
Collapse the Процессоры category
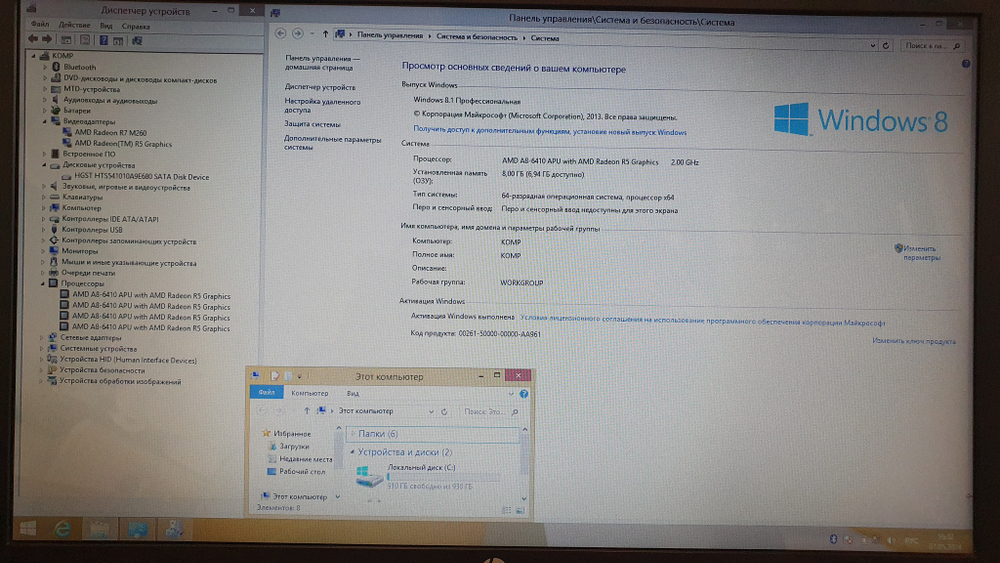click(43, 284)
